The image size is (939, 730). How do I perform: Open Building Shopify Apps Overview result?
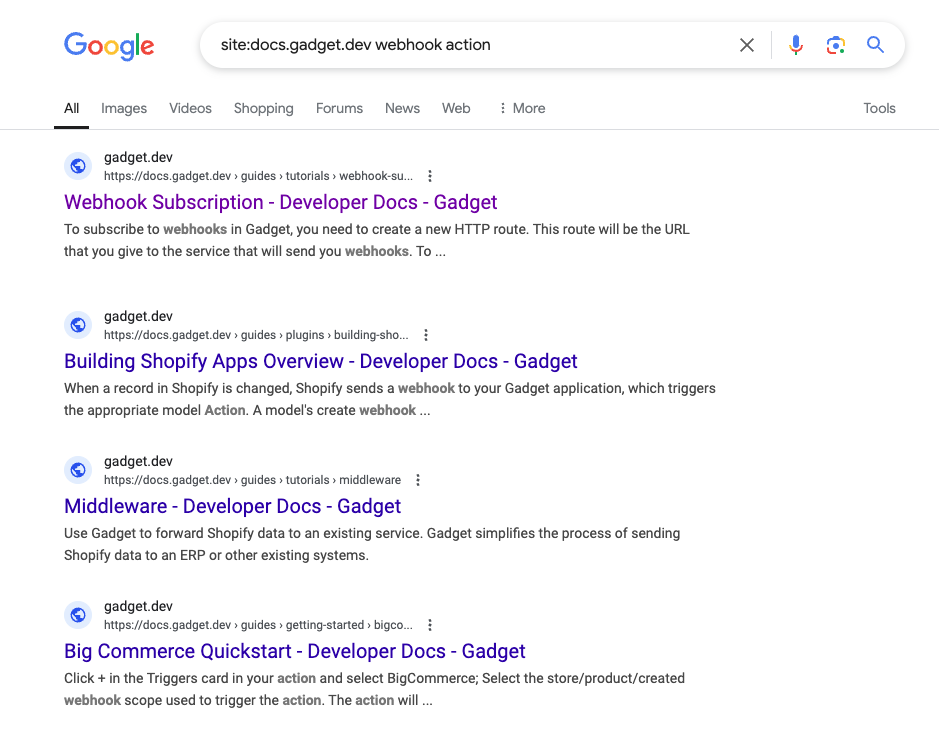coord(320,362)
